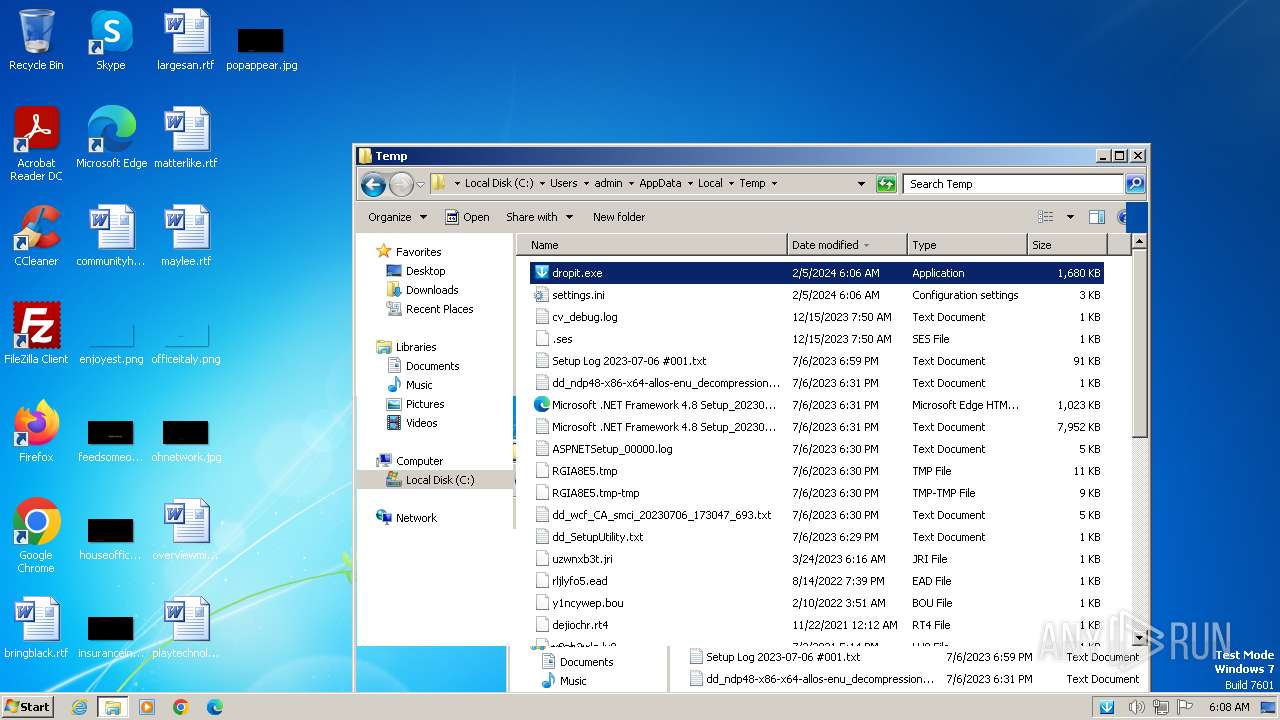Click the Edge icon on the taskbar
The width and height of the screenshot is (1280, 720).
click(214, 707)
